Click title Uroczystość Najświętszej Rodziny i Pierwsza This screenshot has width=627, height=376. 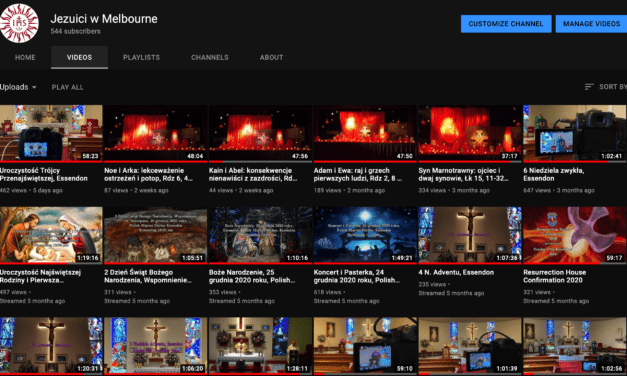[x=40, y=276]
